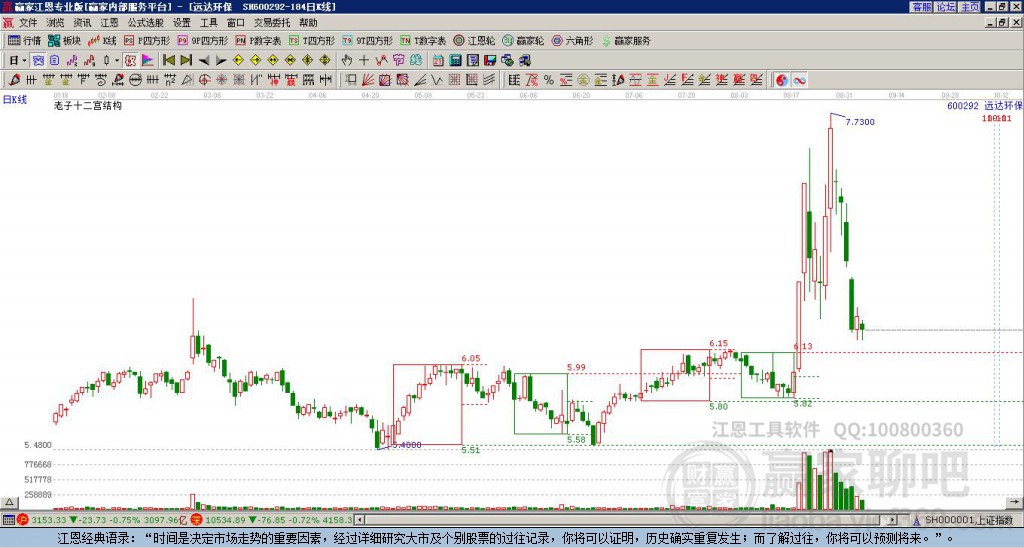
Task: Open the 六角形 hexagon tool
Action: (x=573, y=40)
